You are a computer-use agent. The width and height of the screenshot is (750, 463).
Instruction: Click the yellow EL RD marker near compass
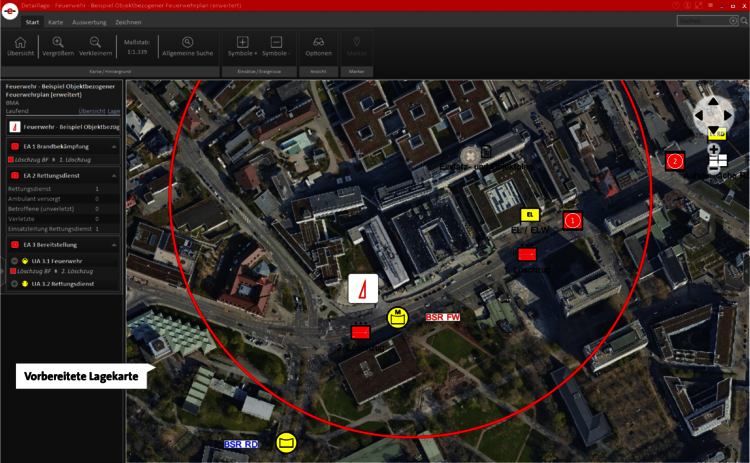[x=717, y=134]
